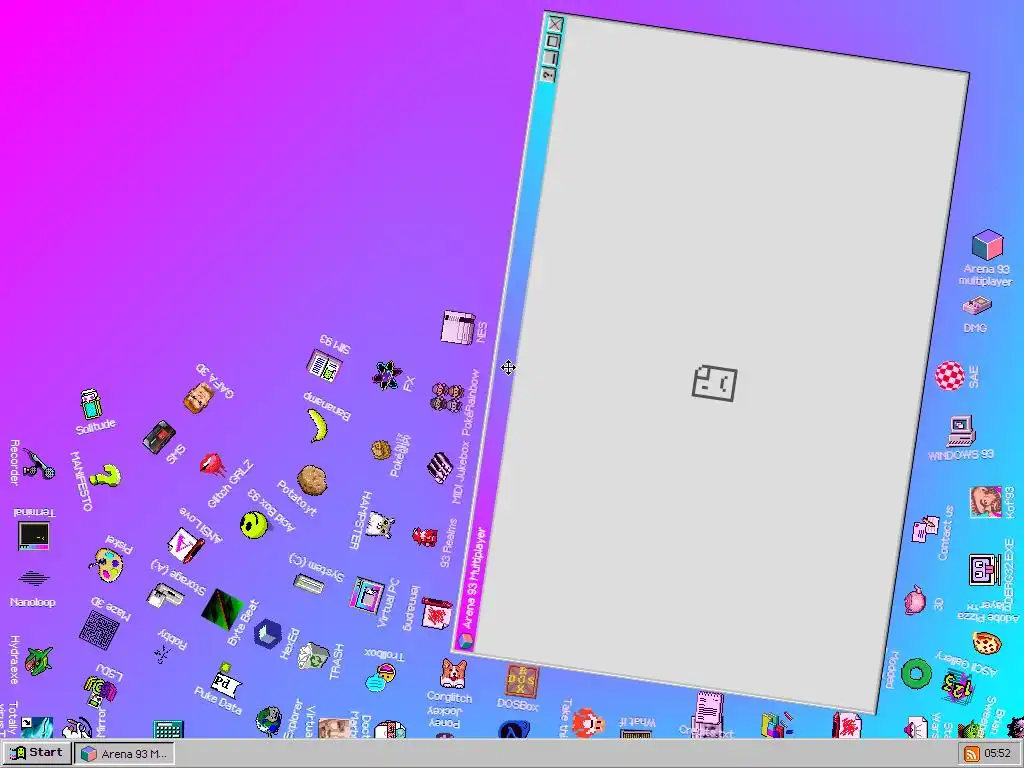Image resolution: width=1024 pixels, height=768 pixels.
Task: Open the pizza slice icon
Action: tap(986, 643)
